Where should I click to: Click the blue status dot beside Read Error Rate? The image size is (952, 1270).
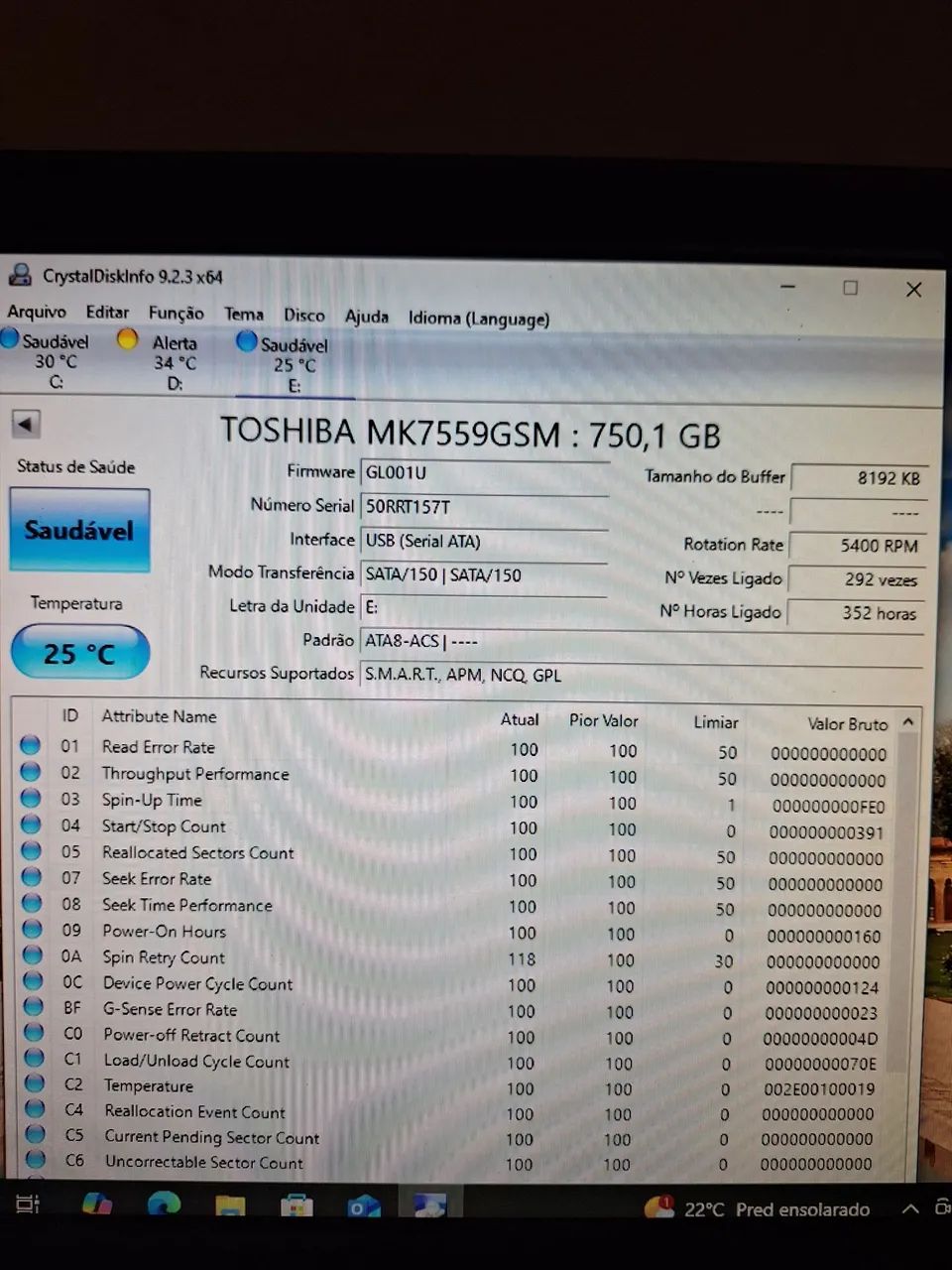coord(30,744)
